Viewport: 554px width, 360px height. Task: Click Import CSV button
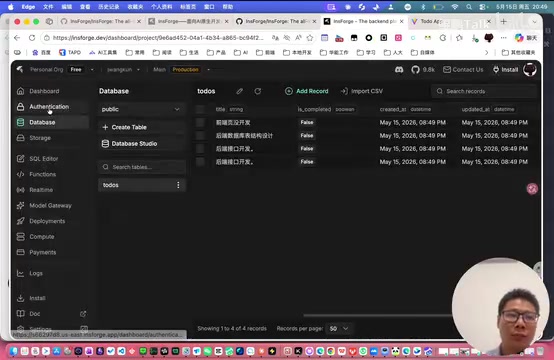point(362,91)
